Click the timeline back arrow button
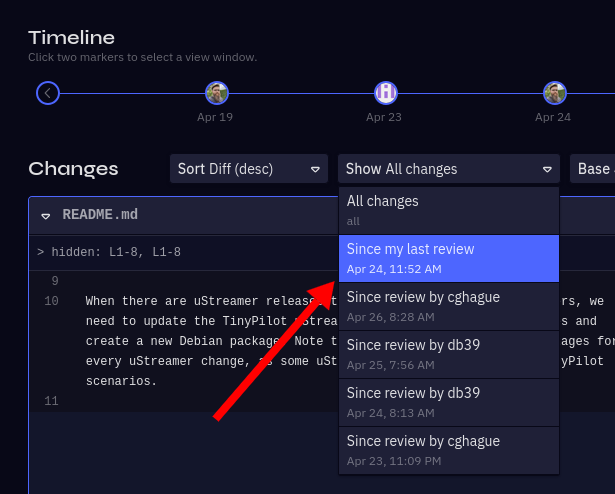This screenshot has width=615, height=494. [48, 93]
